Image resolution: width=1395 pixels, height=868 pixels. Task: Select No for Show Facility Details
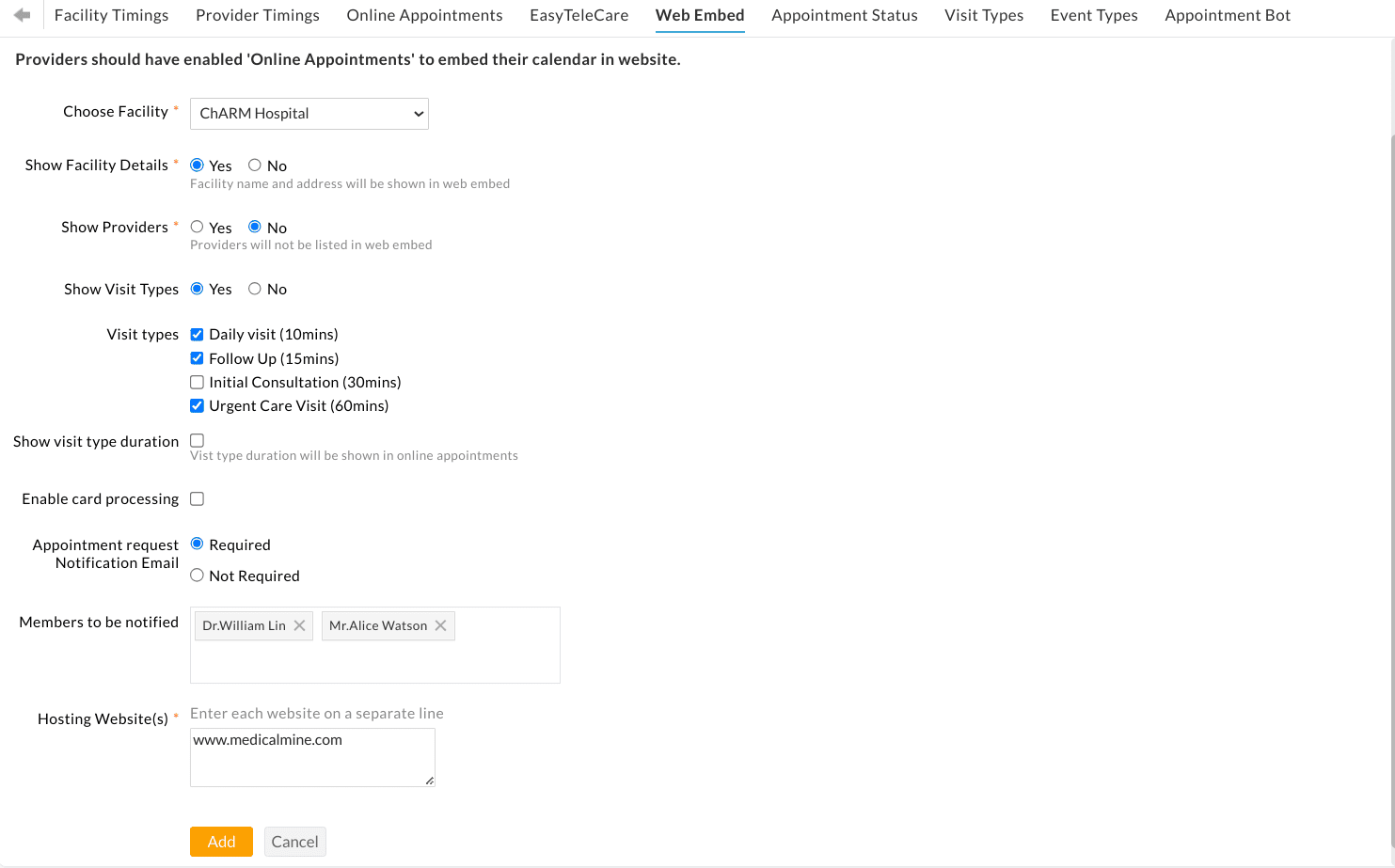tap(254, 165)
